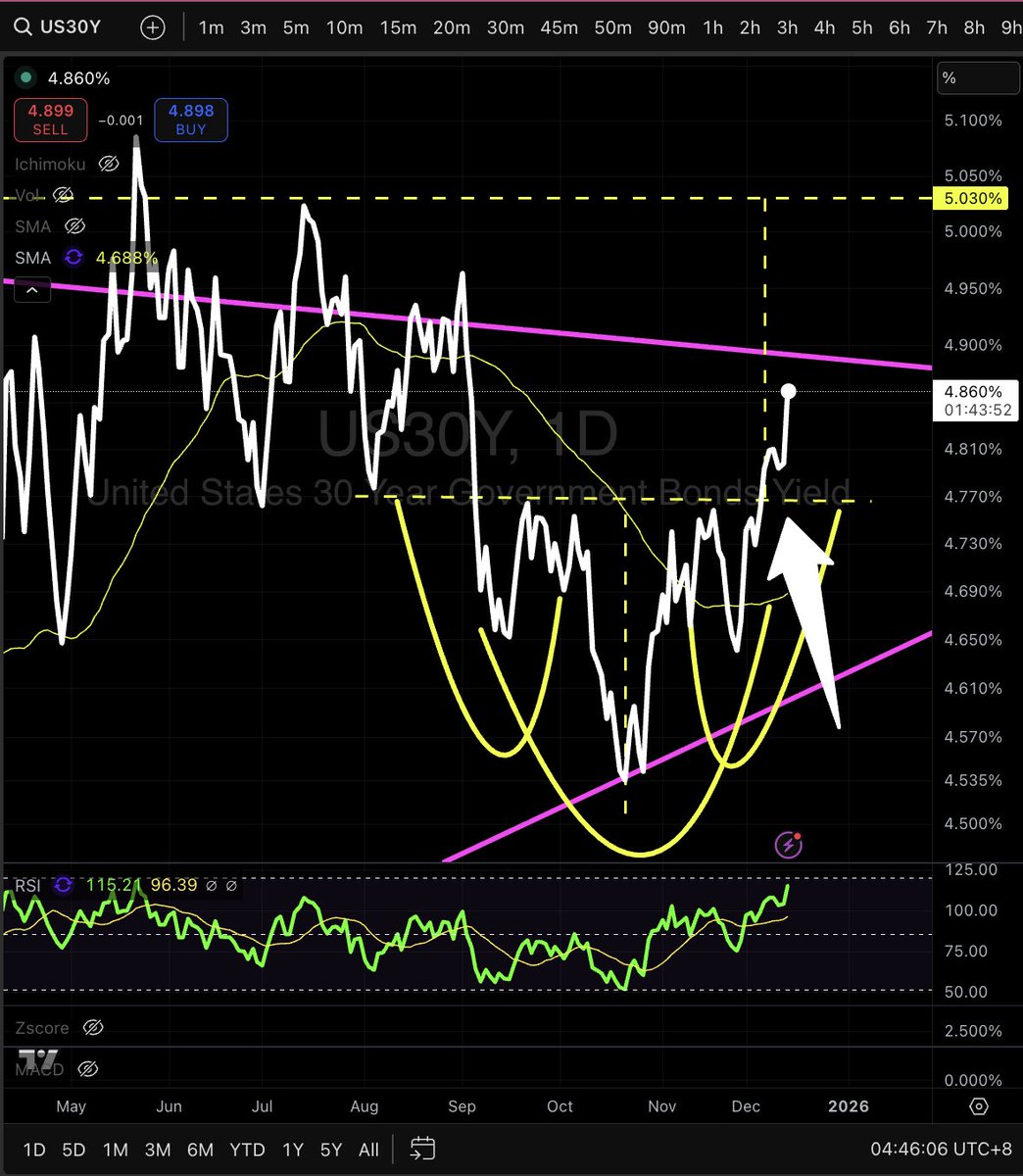
Task: Switch to 6h interval
Action: [x=900, y=27]
